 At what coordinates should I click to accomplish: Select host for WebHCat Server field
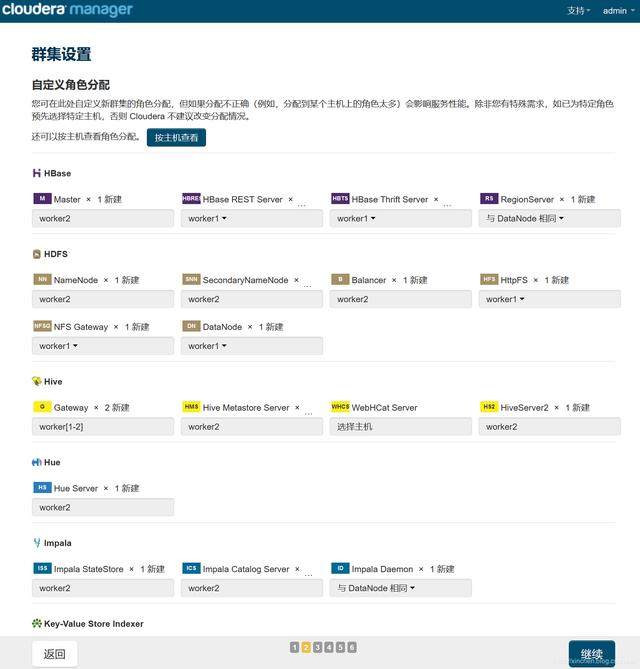401,427
